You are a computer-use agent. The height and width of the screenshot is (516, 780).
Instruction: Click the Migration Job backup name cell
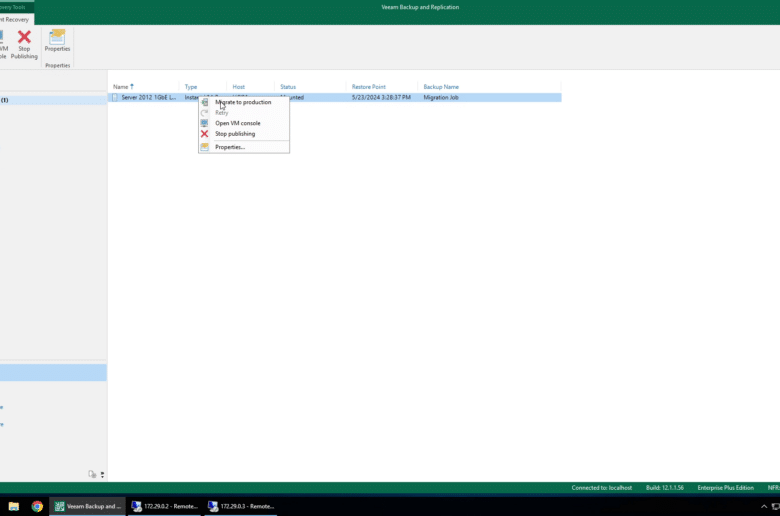click(x=441, y=98)
